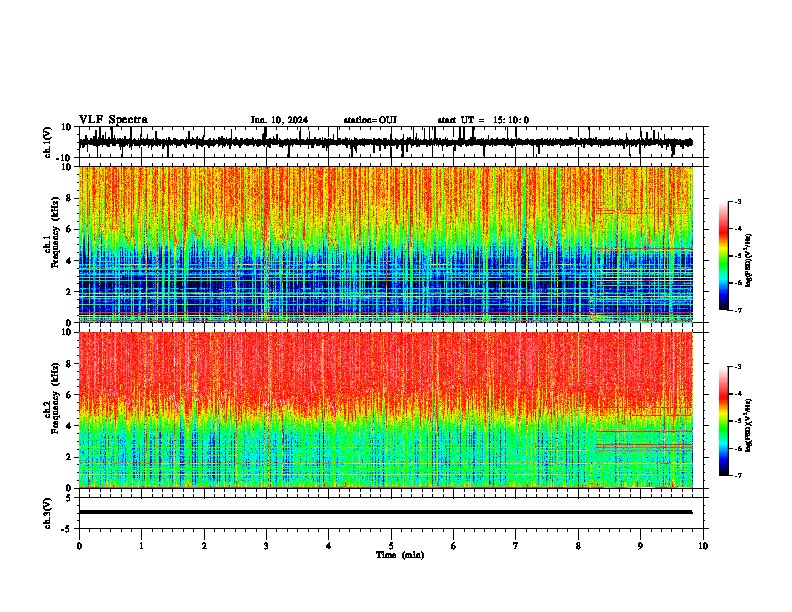Click the "2" kHz tick on ch.1 spectrogram
The height and width of the screenshot is (612, 792).
click(70, 291)
